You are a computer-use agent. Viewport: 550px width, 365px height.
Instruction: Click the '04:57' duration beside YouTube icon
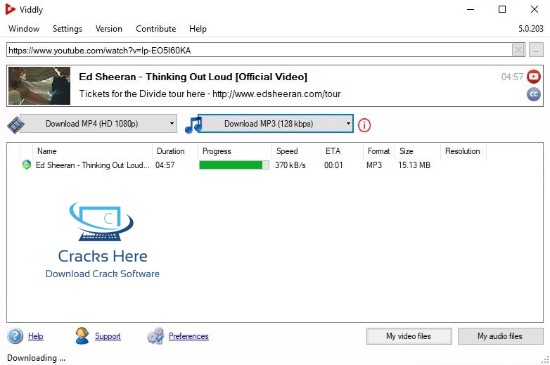click(x=512, y=76)
